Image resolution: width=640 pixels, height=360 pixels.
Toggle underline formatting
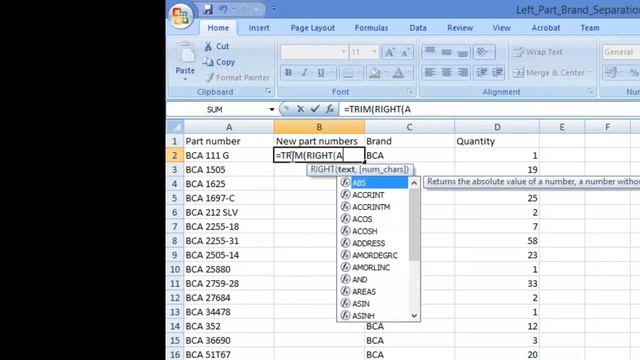point(321,73)
